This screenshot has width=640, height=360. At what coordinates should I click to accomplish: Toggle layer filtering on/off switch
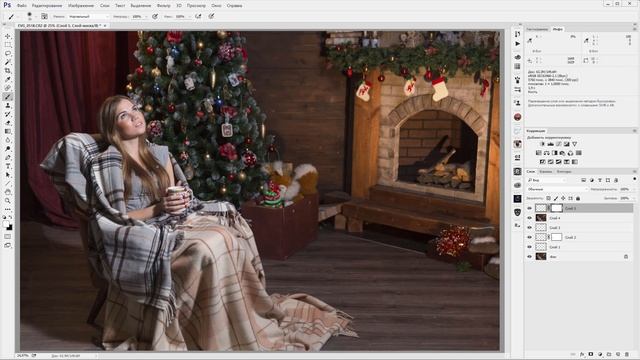click(x=634, y=179)
